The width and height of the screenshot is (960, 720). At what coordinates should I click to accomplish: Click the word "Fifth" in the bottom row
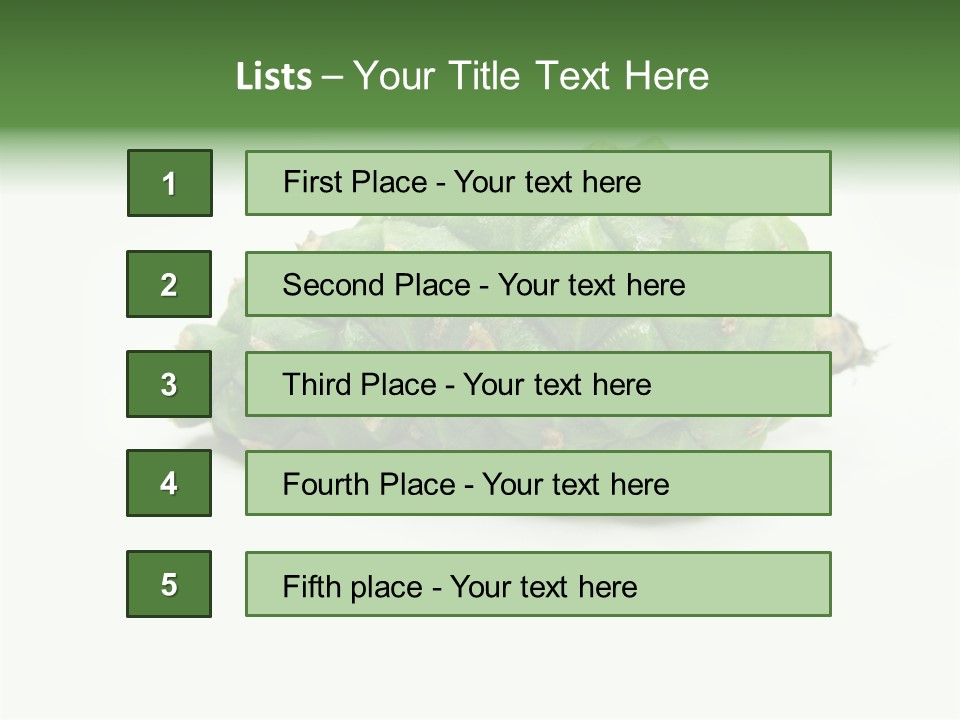pos(313,586)
